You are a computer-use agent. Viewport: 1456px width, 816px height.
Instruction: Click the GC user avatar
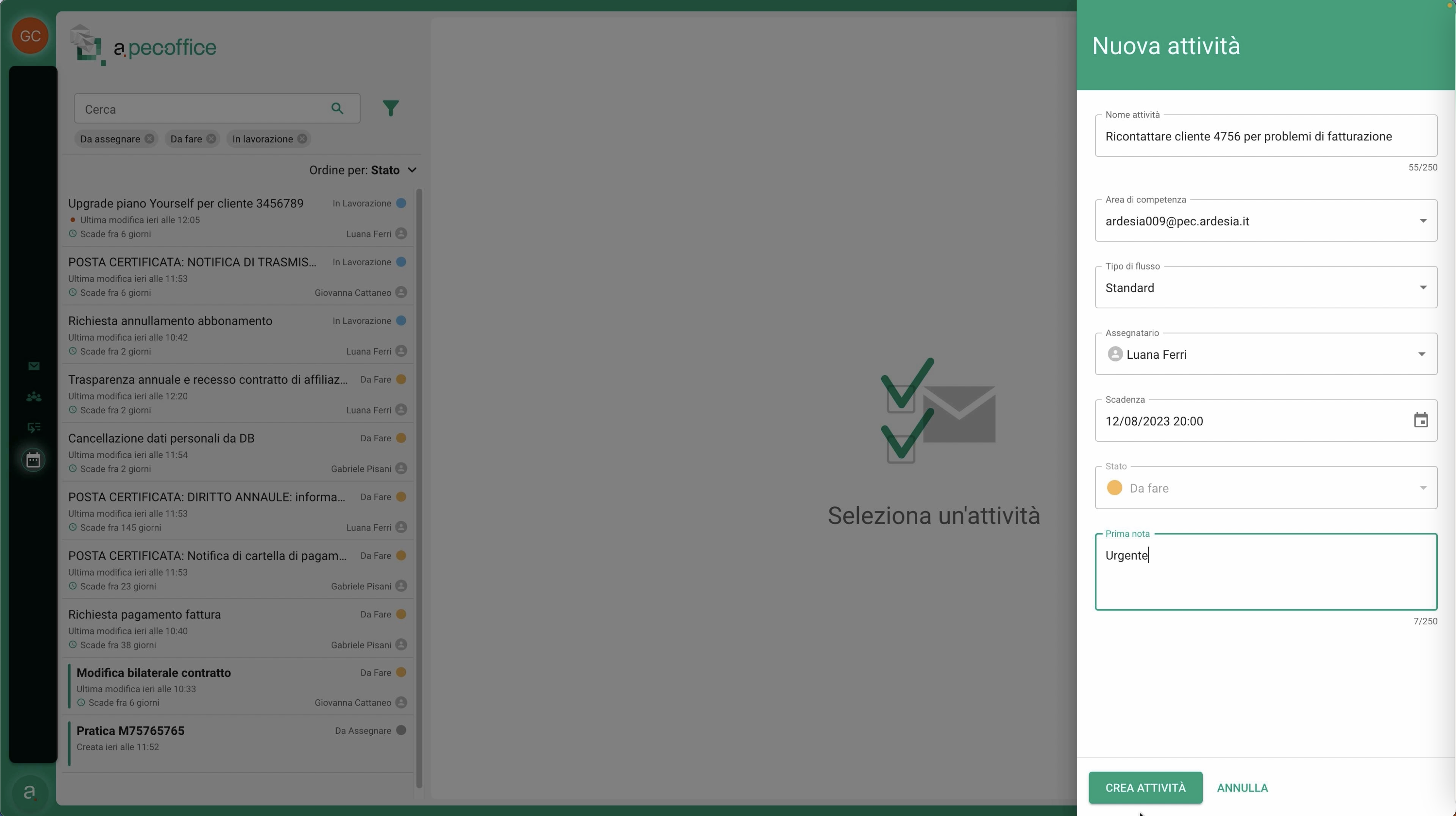point(30,36)
